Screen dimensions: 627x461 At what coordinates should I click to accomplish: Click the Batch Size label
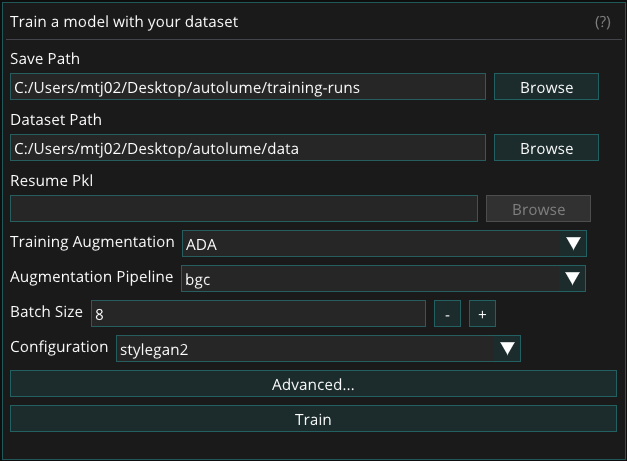click(x=46, y=312)
